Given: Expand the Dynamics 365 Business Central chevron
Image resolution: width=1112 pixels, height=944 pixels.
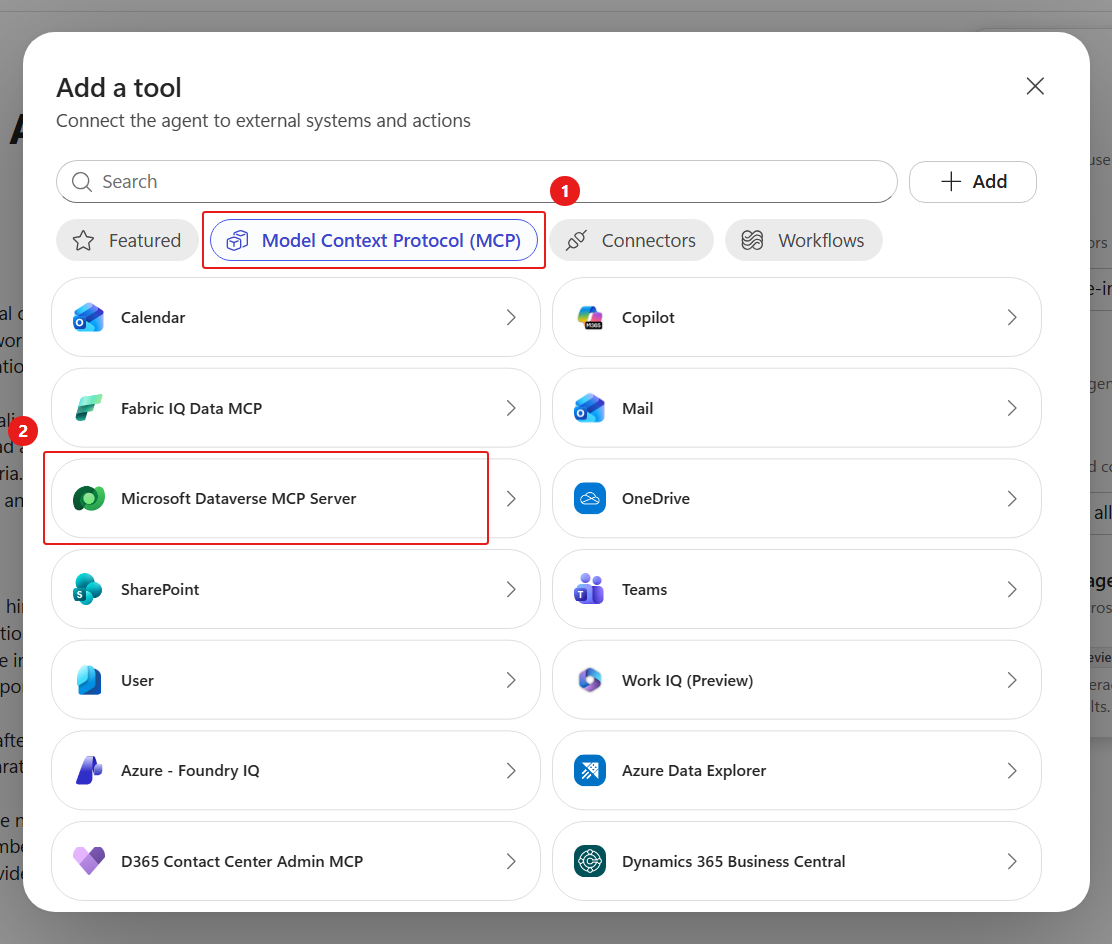Looking at the screenshot, I should coord(1012,861).
